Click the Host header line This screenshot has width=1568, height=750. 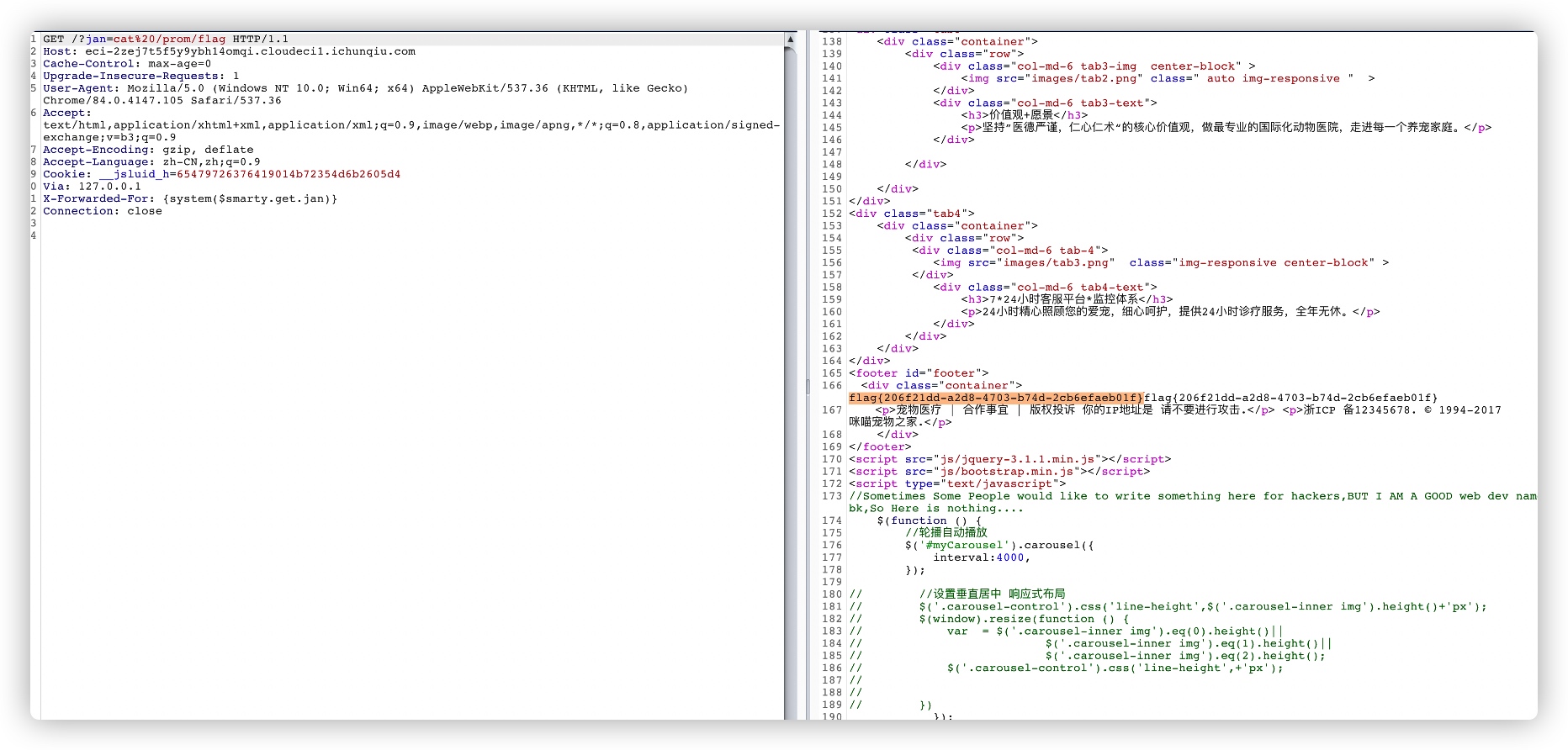click(229, 51)
